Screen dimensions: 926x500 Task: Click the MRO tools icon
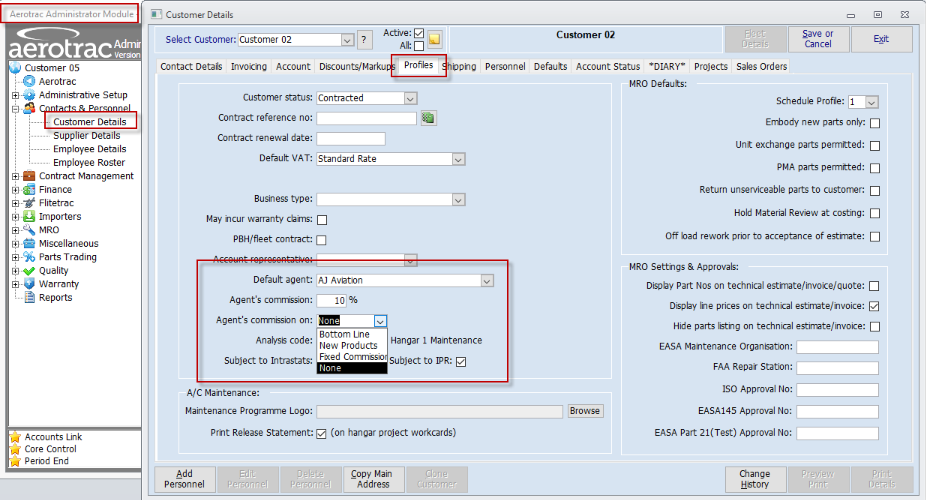point(29,230)
